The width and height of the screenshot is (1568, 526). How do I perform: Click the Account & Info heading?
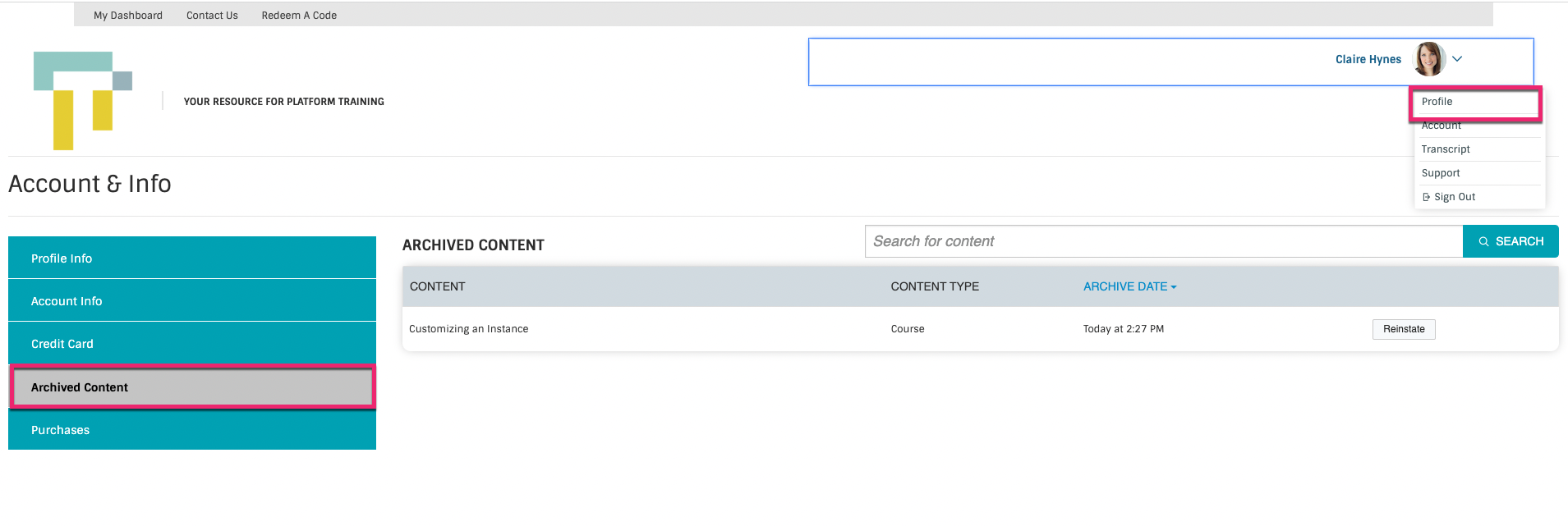(90, 184)
